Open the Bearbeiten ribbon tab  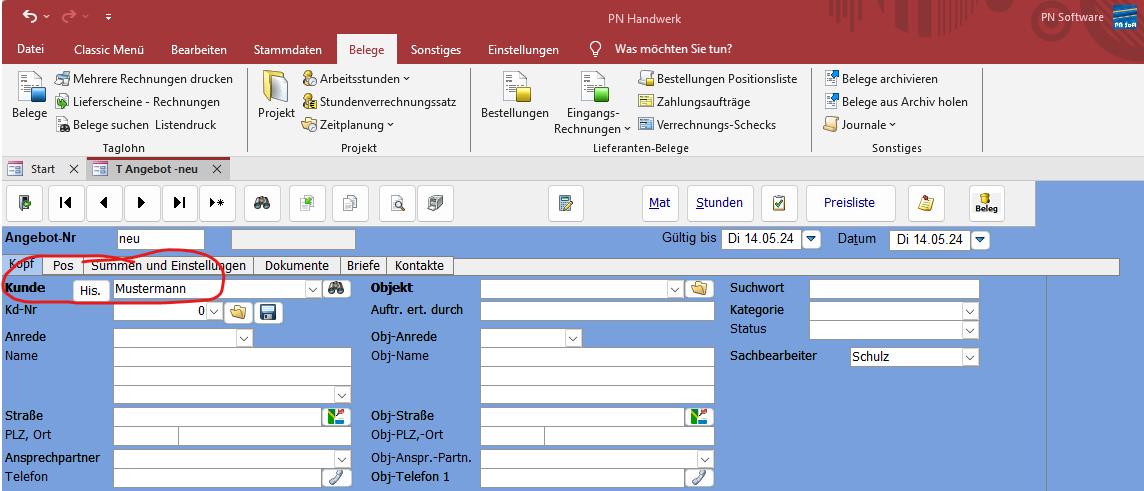point(199,50)
